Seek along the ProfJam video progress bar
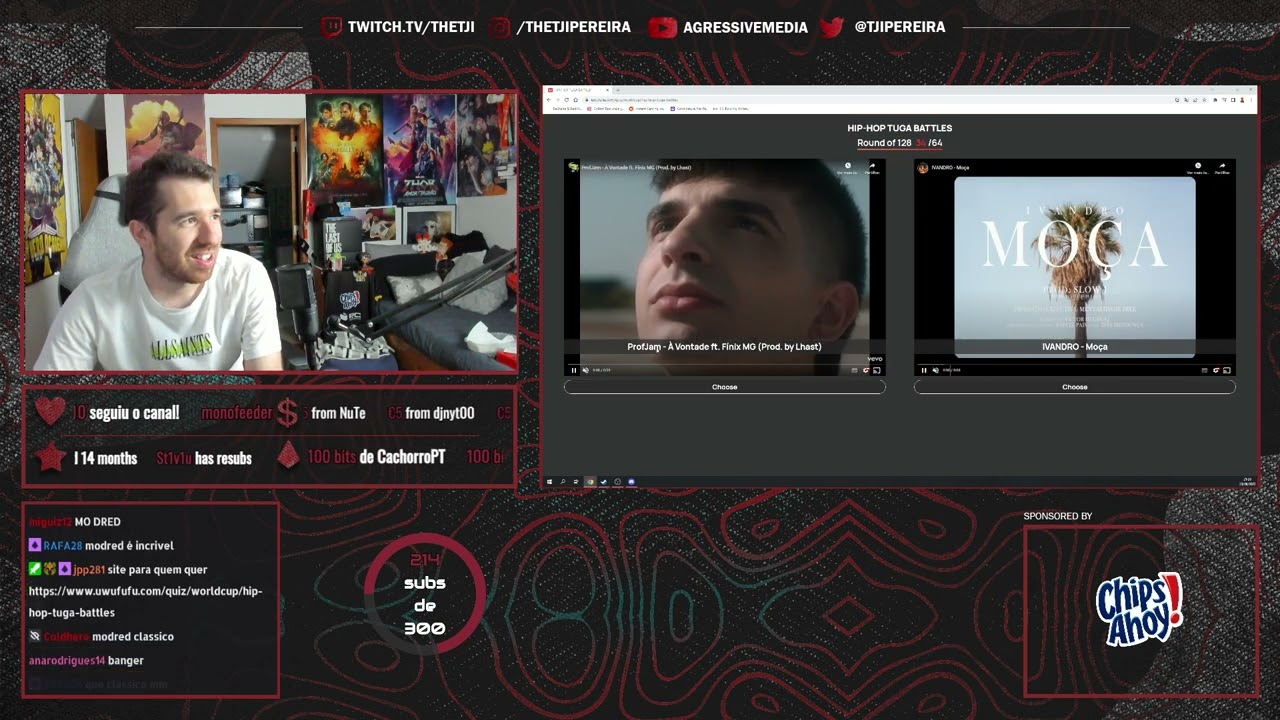This screenshot has width=1280, height=720. [x=724, y=364]
